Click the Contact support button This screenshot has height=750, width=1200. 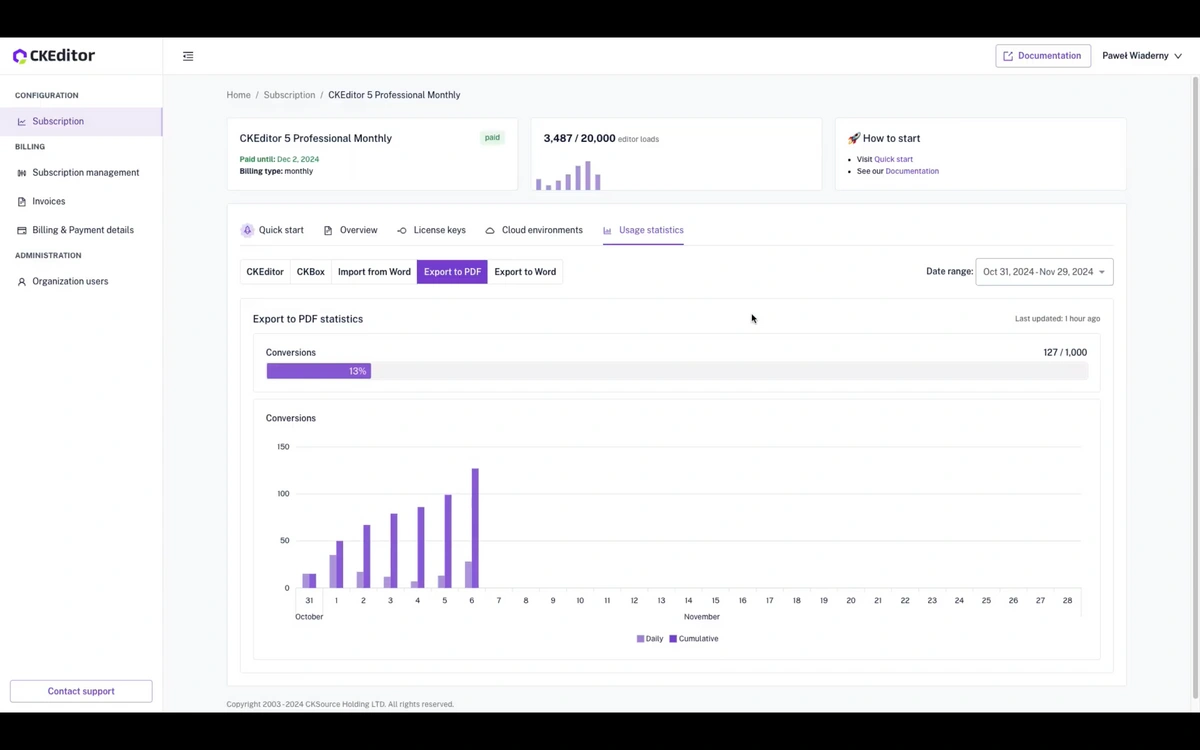81,691
